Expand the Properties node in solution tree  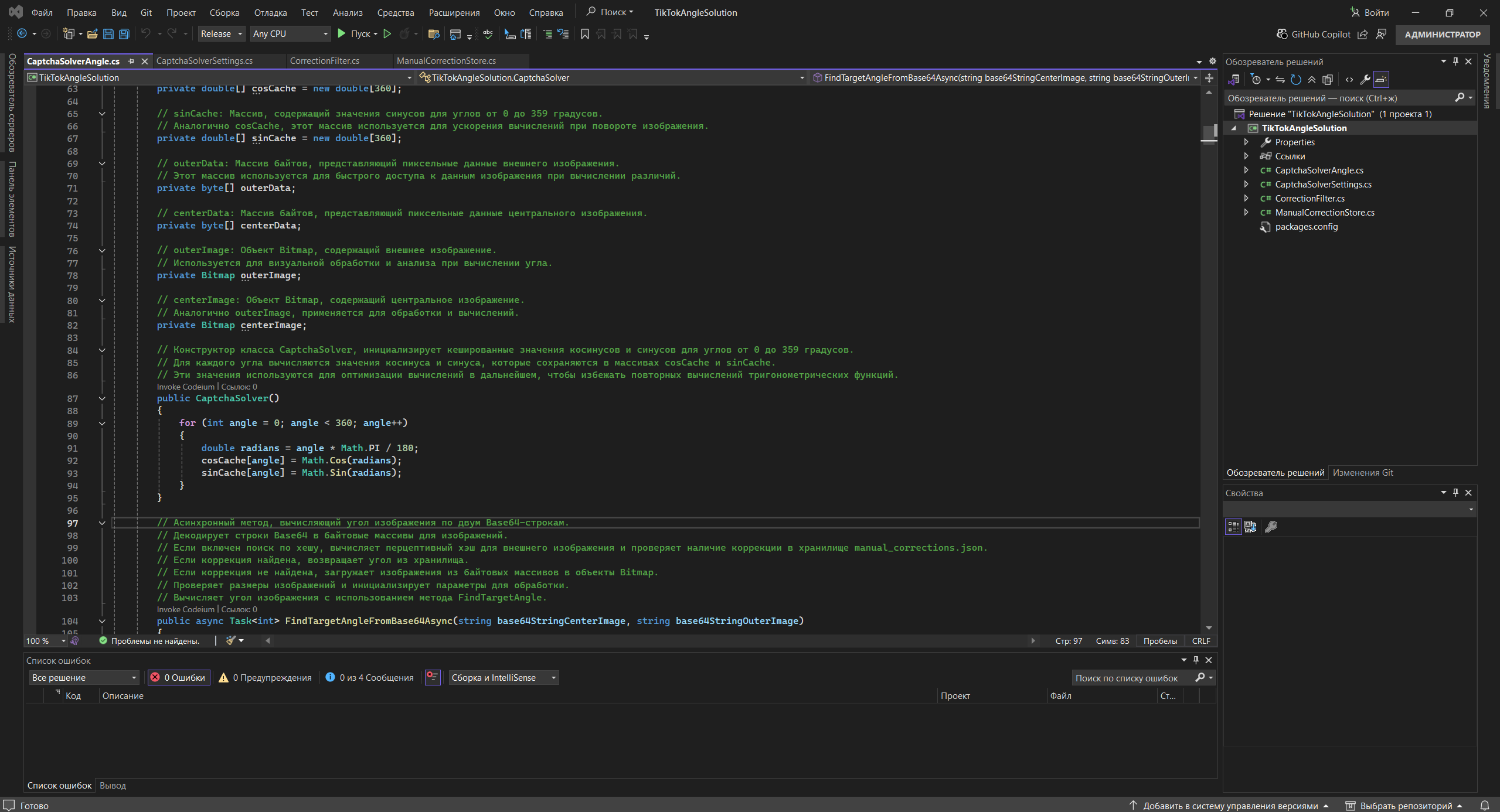pyautogui.click(x=1247, y=142)
